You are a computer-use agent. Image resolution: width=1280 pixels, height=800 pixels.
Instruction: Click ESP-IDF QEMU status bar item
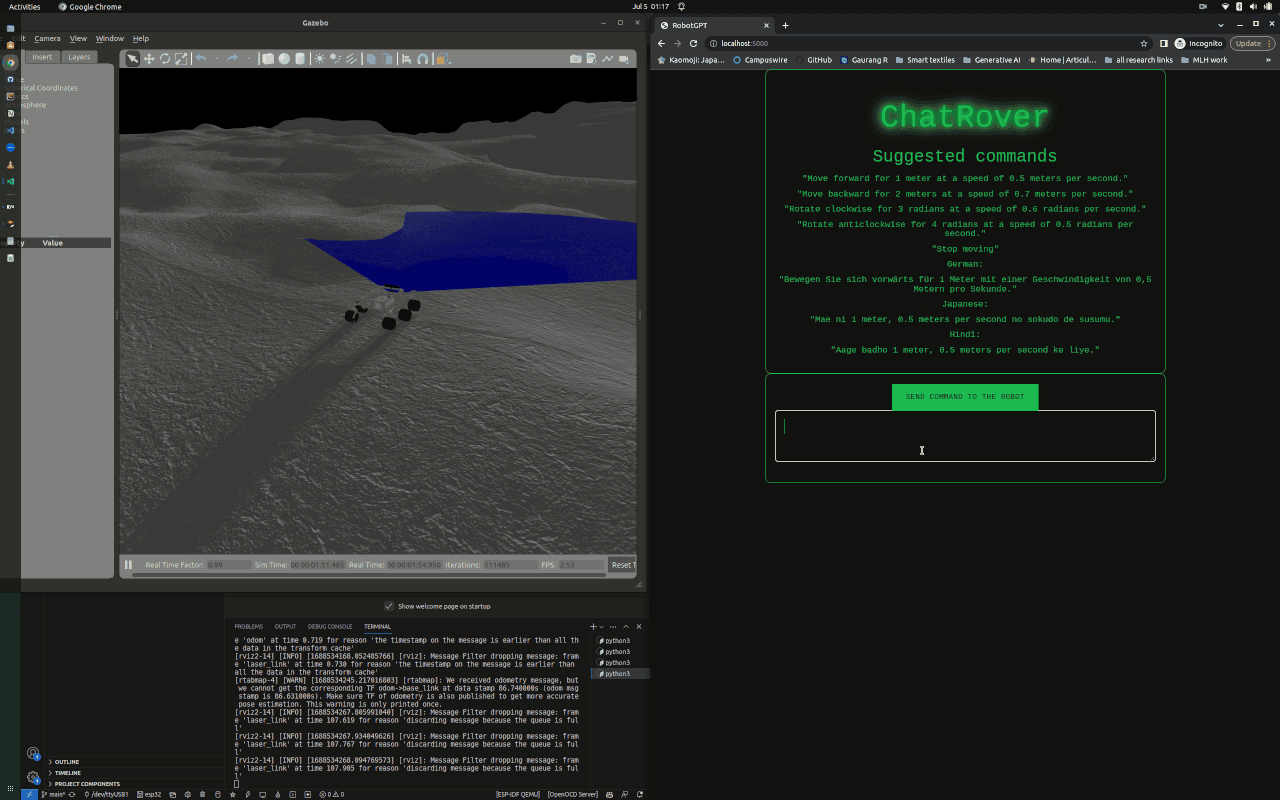518,794
